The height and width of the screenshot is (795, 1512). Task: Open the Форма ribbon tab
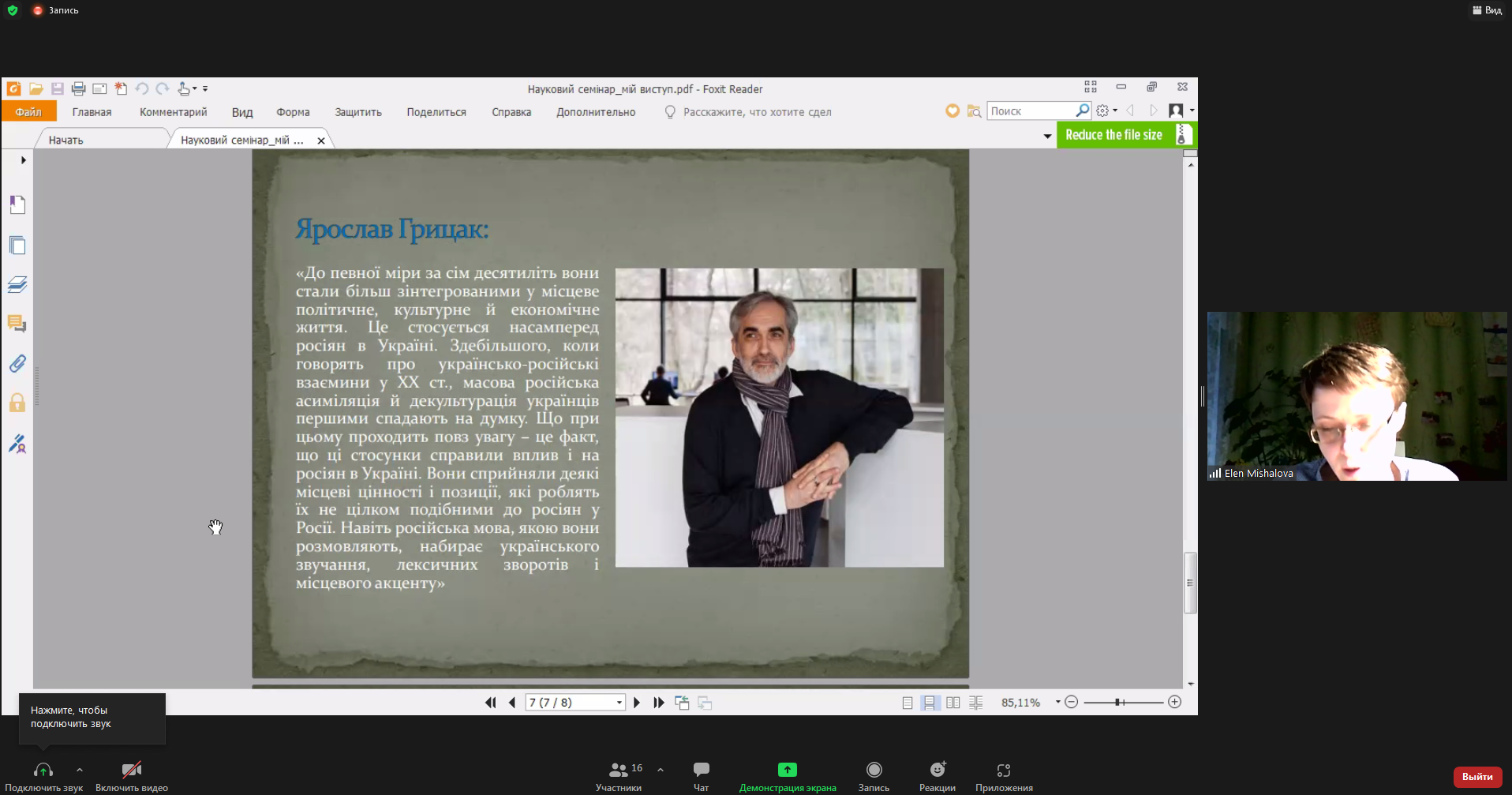(293, 112)
